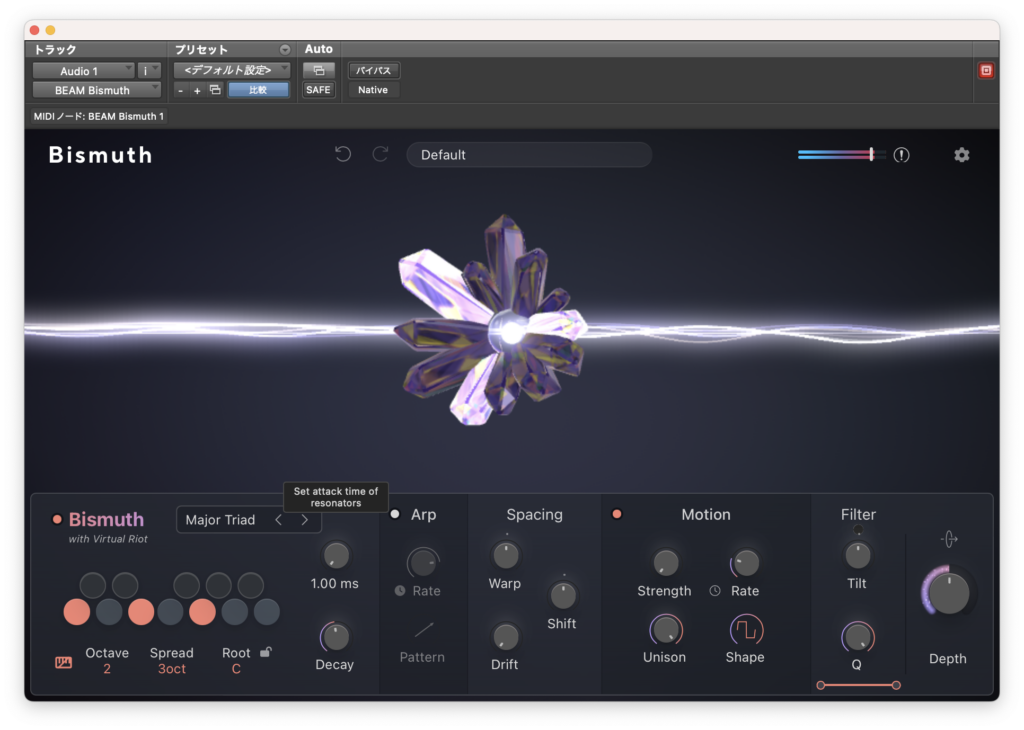Viewport: 1024px width, 730px height.
Task: Toggle the B note key, last lower-row circle
Action: 266,612
